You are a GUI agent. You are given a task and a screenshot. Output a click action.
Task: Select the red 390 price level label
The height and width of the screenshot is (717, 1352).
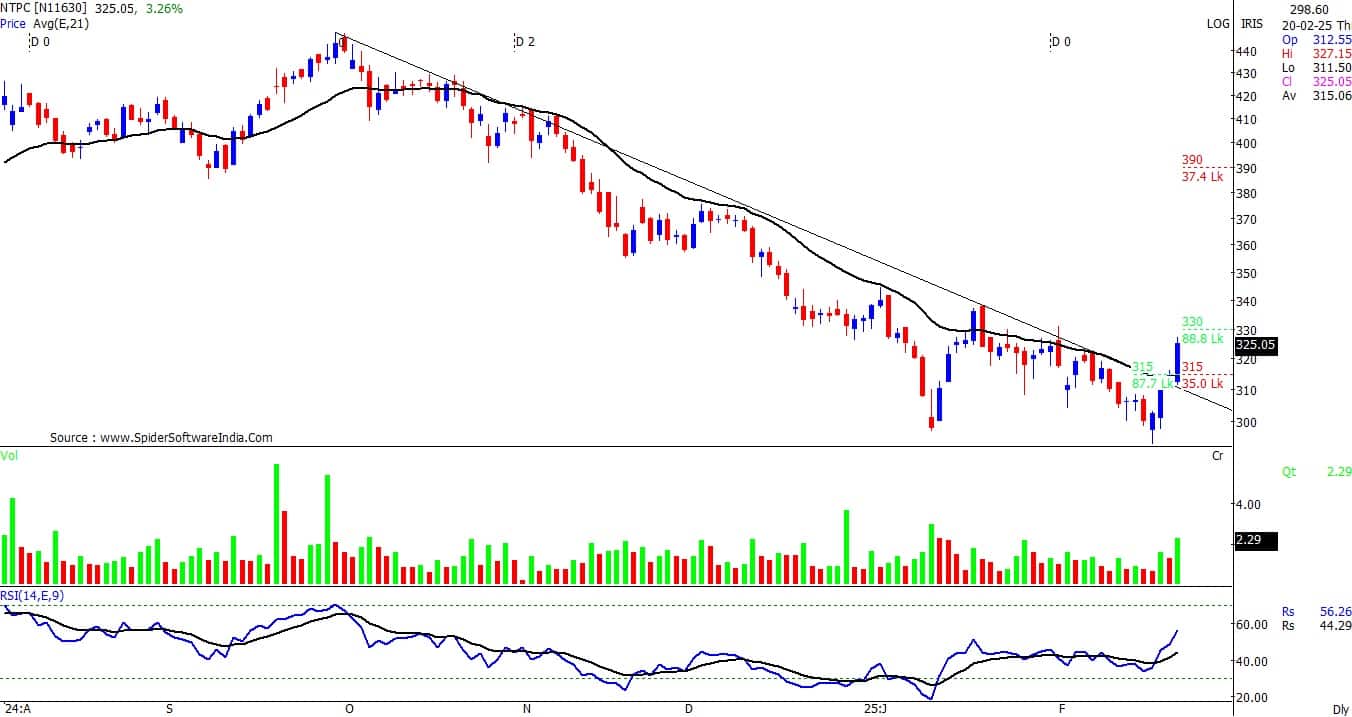(x=1192, y=160)
